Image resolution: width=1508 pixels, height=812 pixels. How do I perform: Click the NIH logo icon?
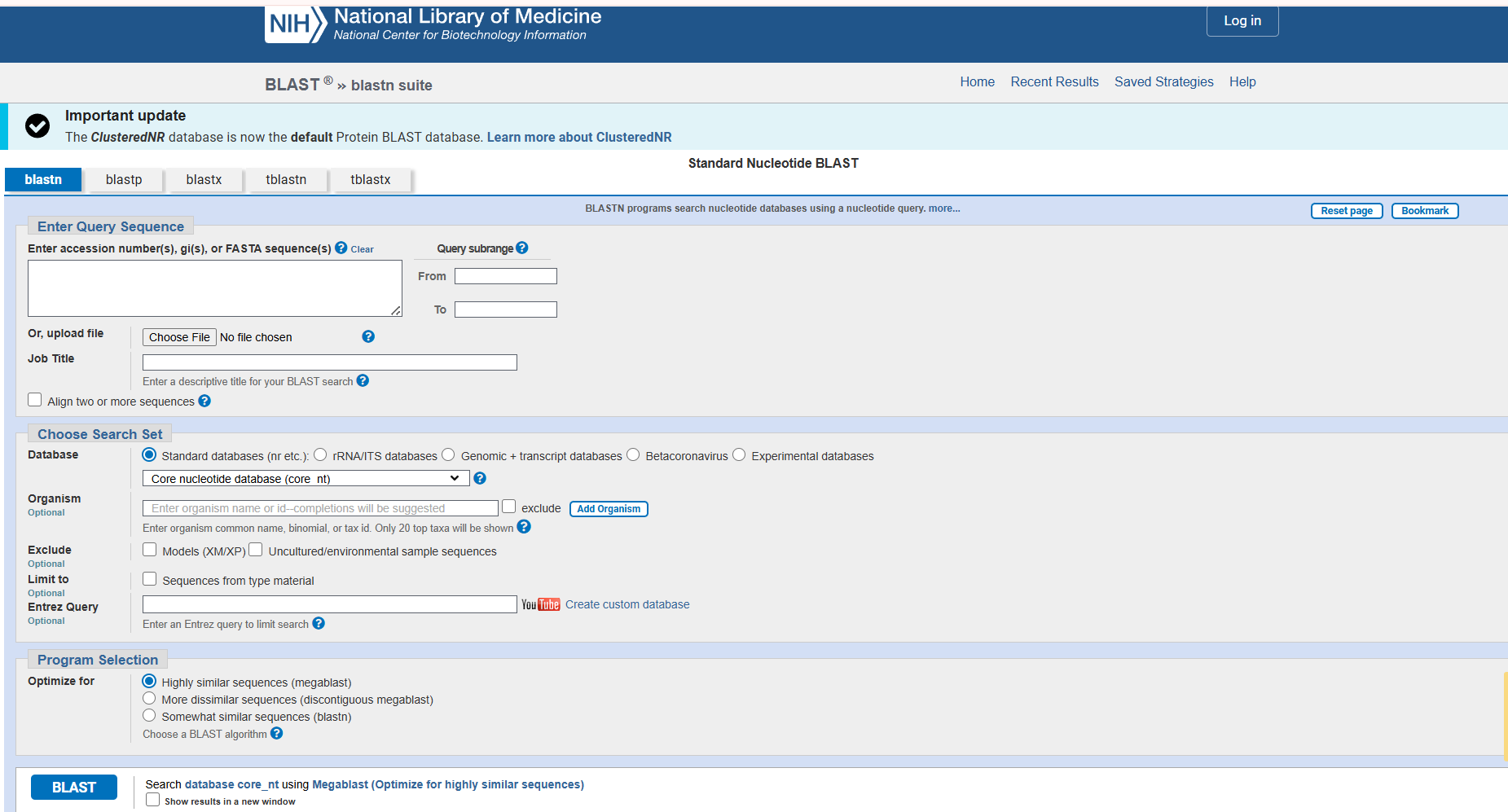(x=296, y=24)
